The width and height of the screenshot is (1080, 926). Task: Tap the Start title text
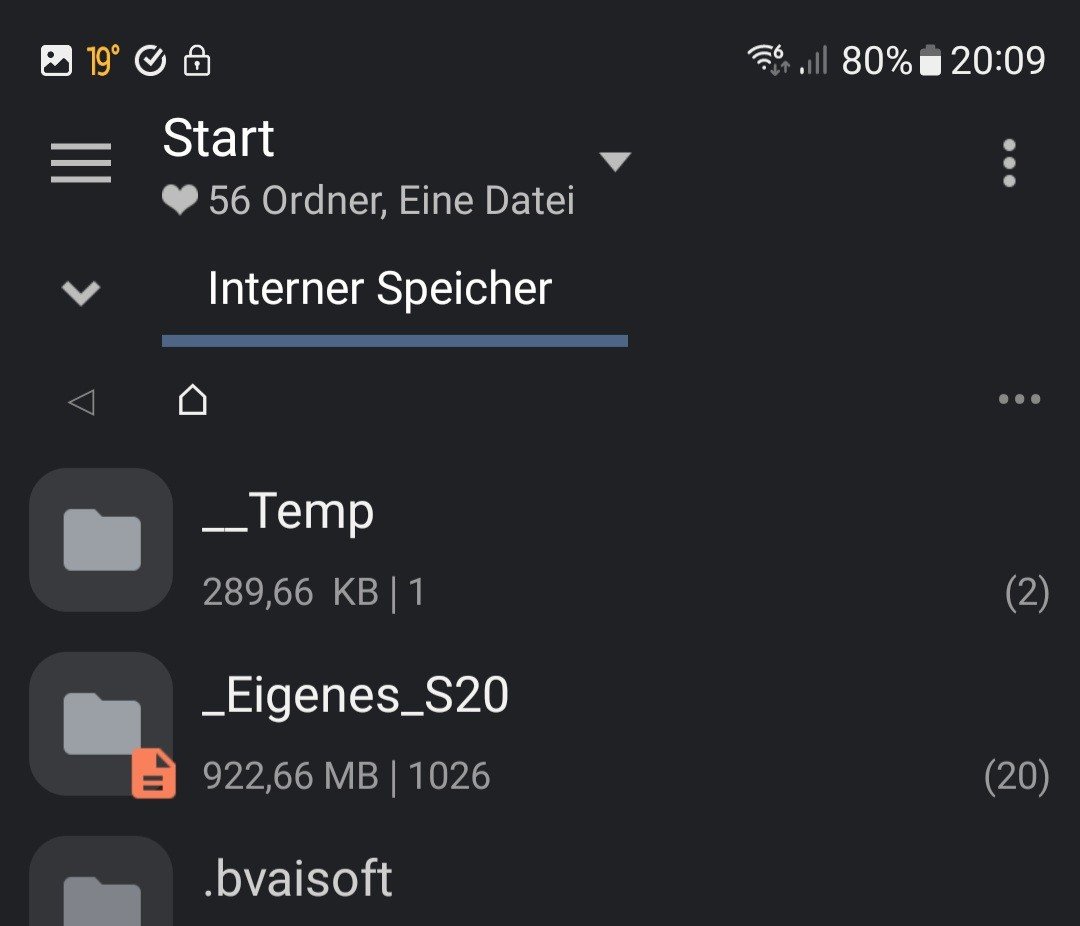pos(218,138)
